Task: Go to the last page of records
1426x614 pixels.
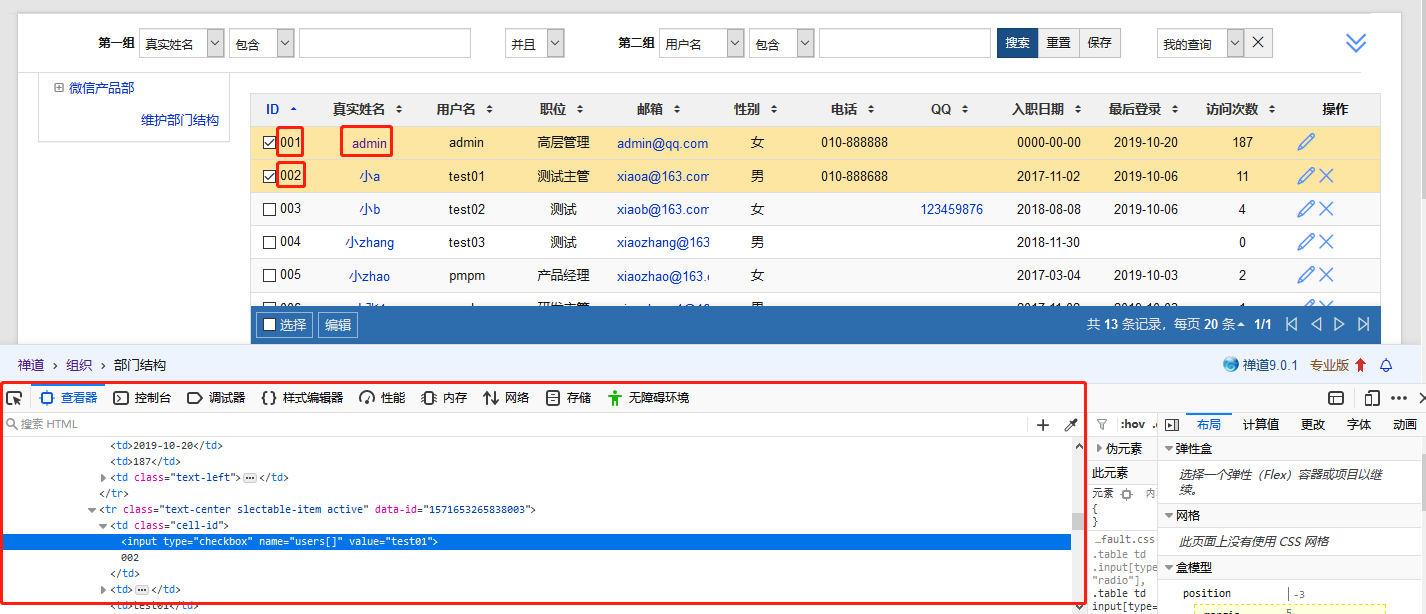Action: (x=1363, y=324)
